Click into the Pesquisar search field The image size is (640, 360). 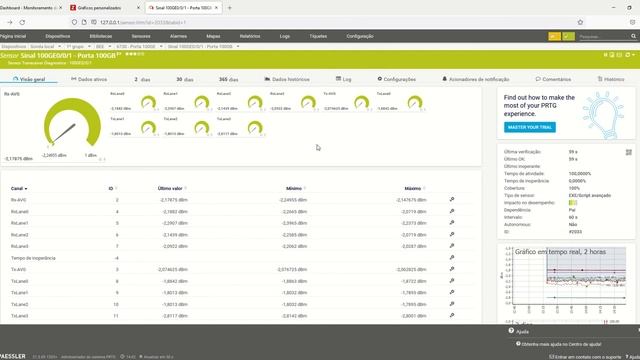[603, 36]
